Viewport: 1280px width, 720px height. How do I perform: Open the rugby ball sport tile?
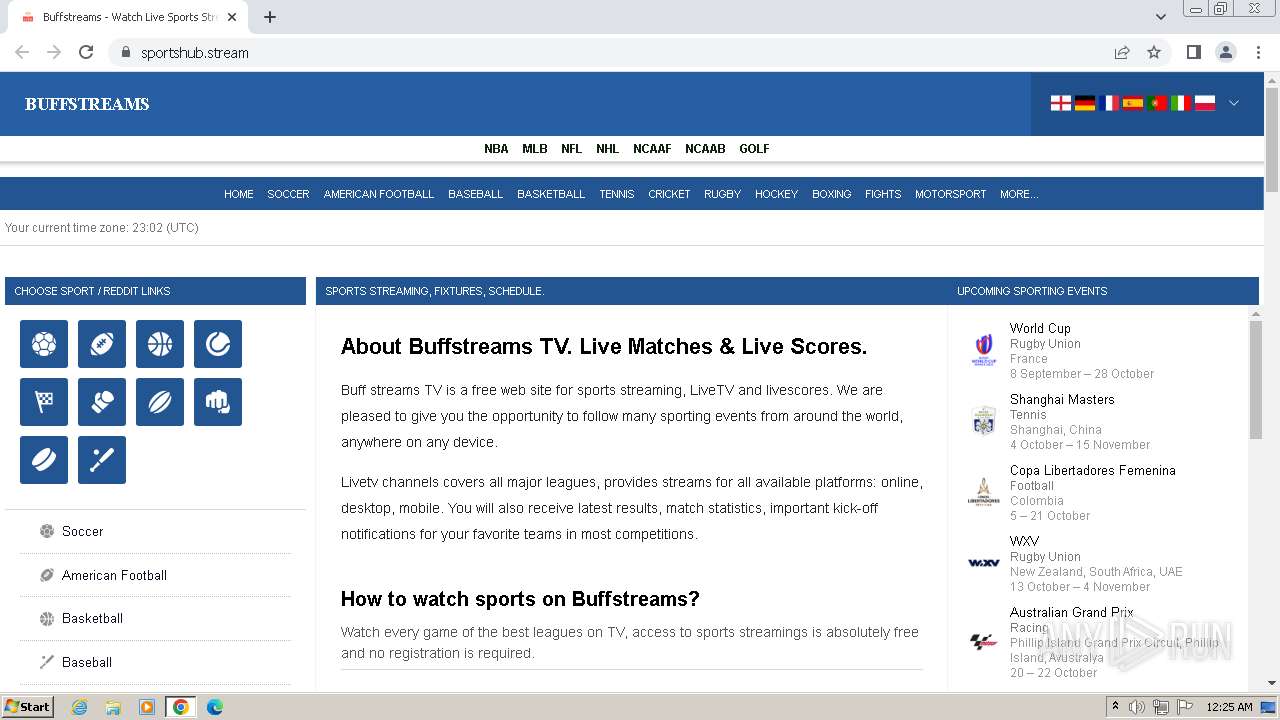pos(160,402)
